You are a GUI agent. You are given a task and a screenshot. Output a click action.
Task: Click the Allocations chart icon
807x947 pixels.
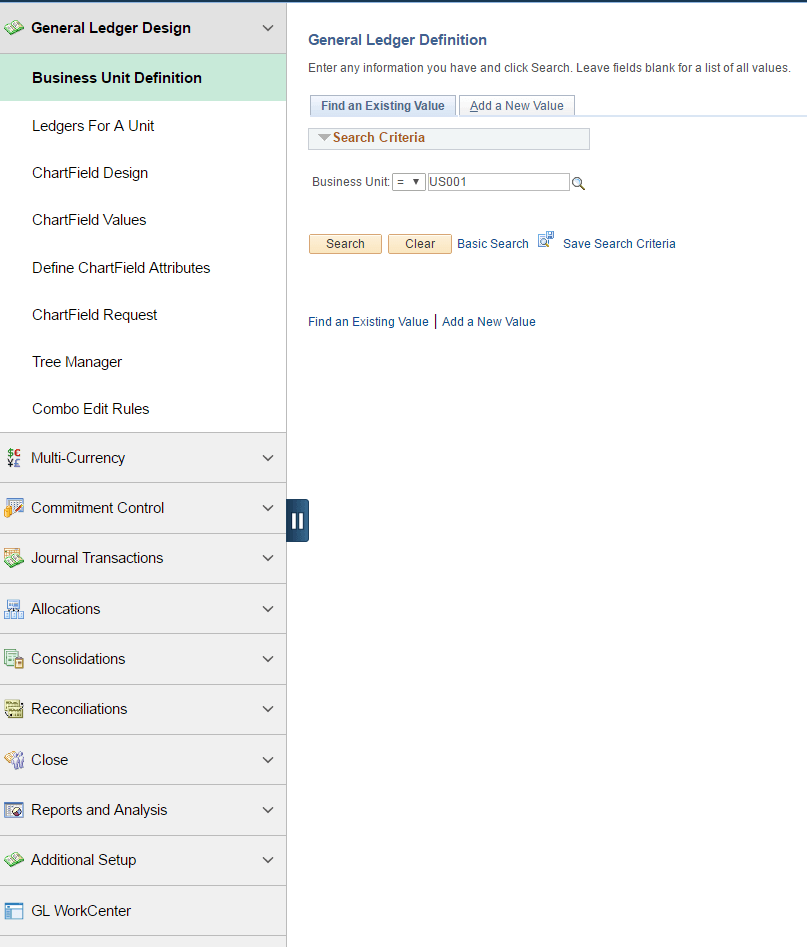tap(14, 608)
